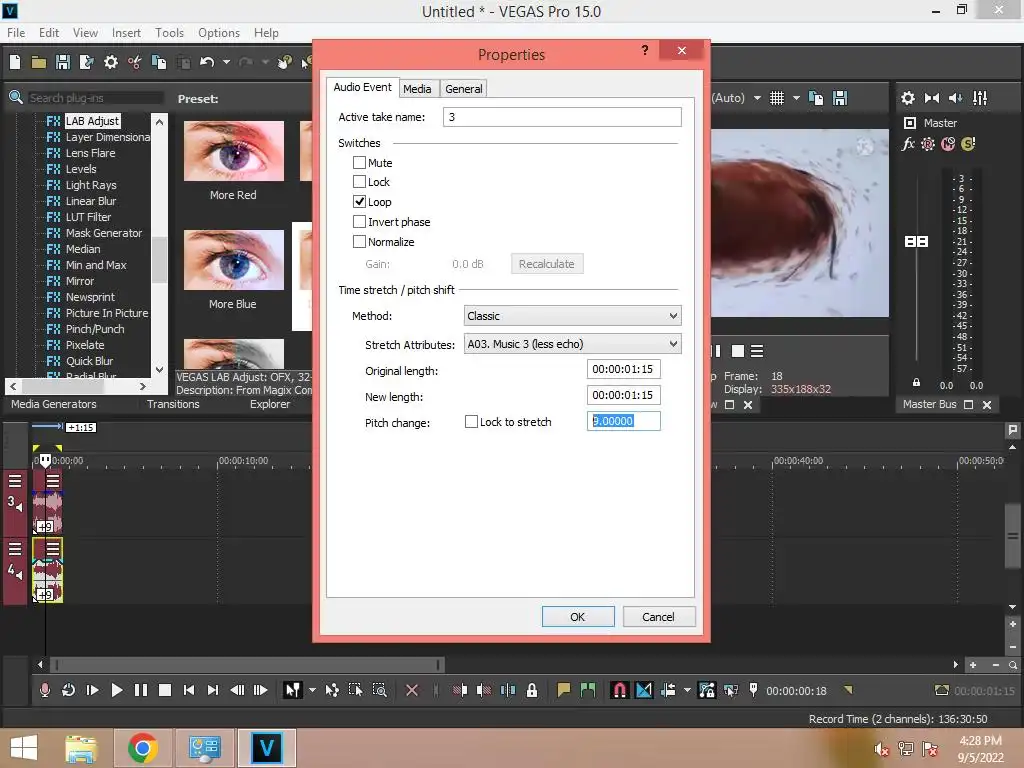Click the Windows Start button
Image resolution: width=1024 pixels, height=768 pixels.
coord(24,748)
